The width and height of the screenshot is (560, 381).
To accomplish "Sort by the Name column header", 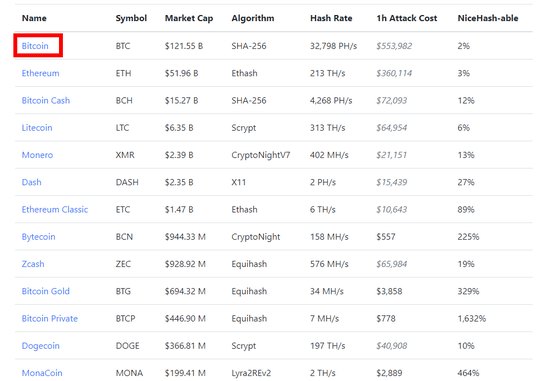I will (x=34, y=18).
